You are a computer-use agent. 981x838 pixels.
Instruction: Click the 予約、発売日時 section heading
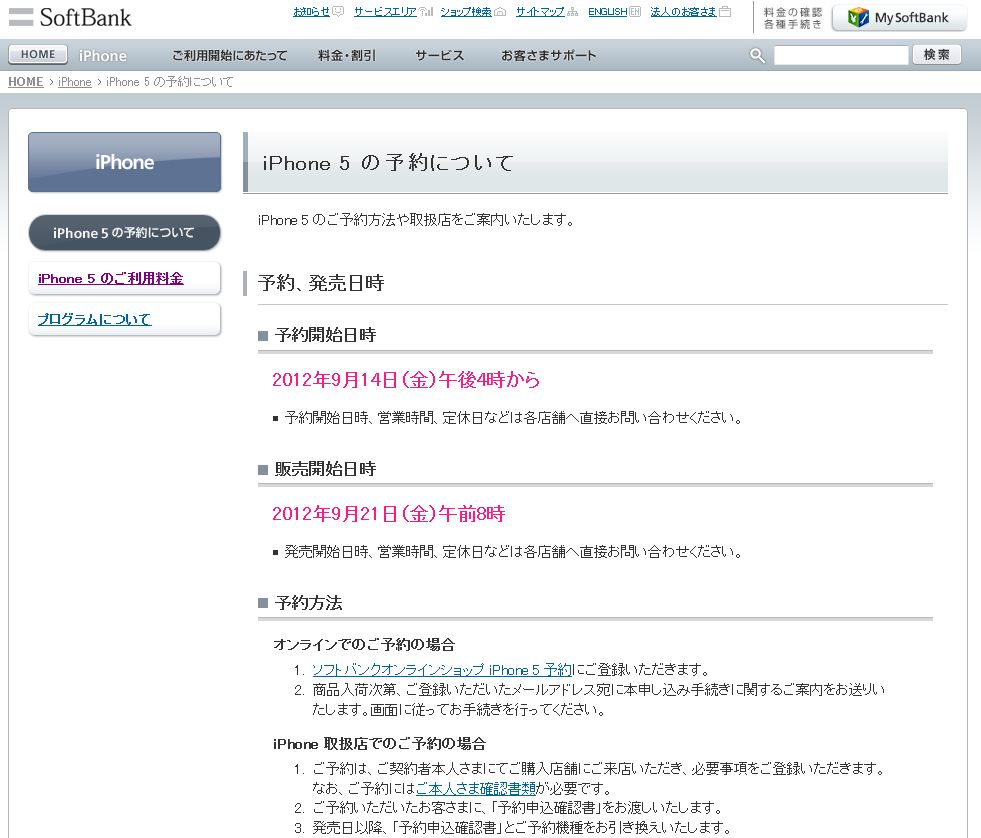point(321,284)
